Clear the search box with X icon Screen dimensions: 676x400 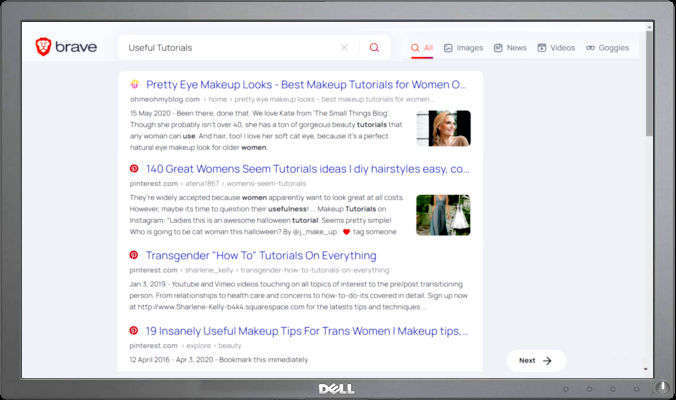pyautogui.click(x=344, y=47)
